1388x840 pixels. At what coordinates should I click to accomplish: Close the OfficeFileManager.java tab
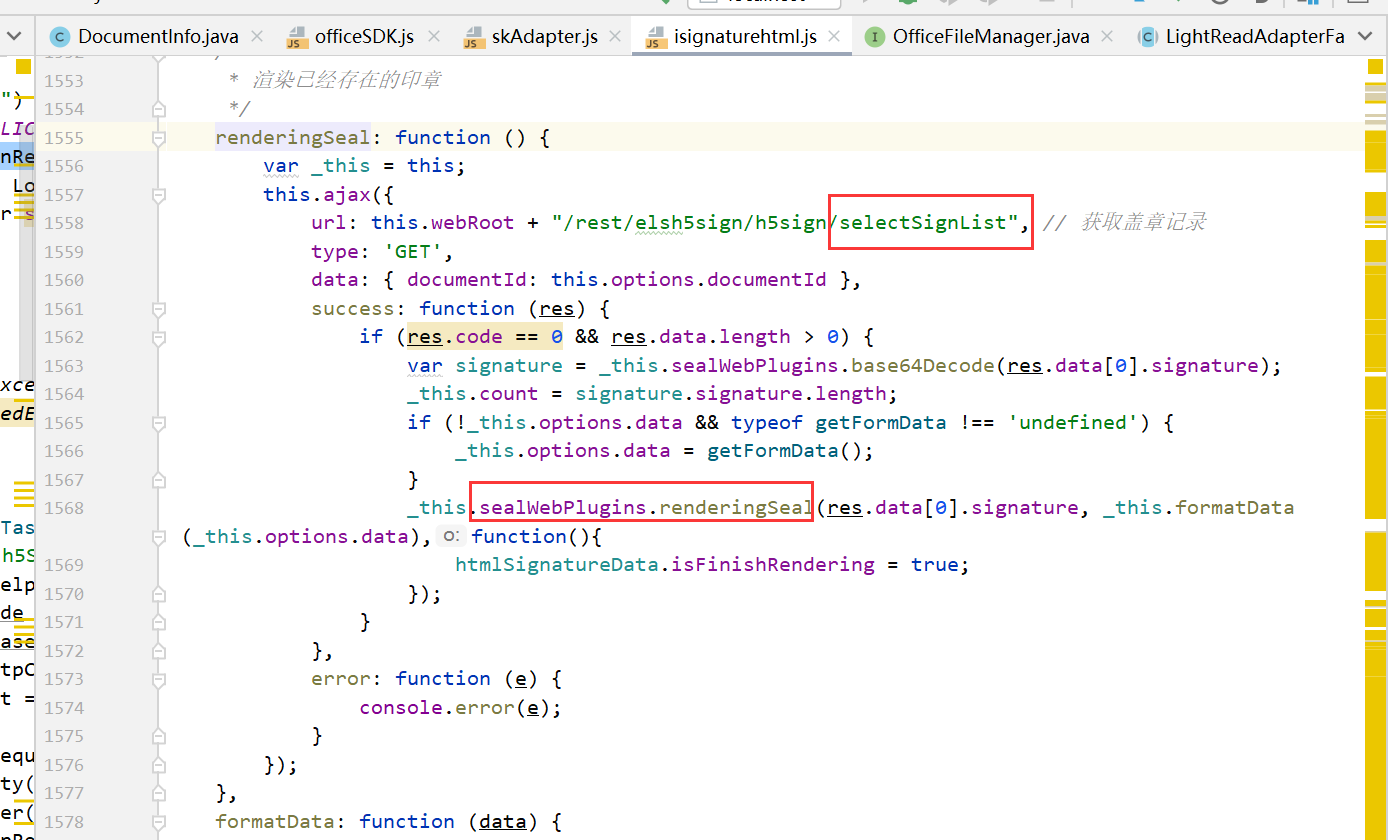[x=1108, y=37]
